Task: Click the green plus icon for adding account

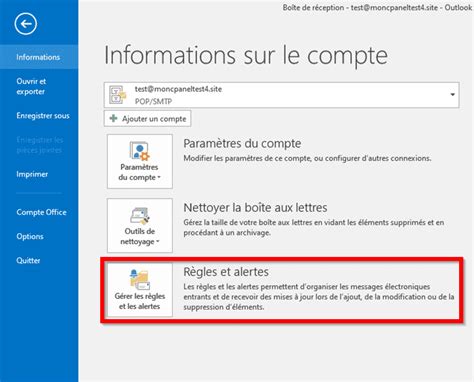Action: pos(113,118)
